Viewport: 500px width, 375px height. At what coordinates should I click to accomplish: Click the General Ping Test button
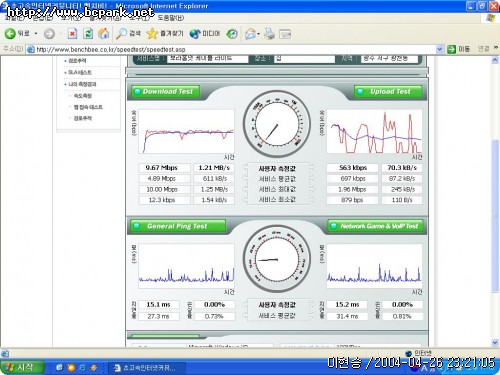(x=178, y=226)
